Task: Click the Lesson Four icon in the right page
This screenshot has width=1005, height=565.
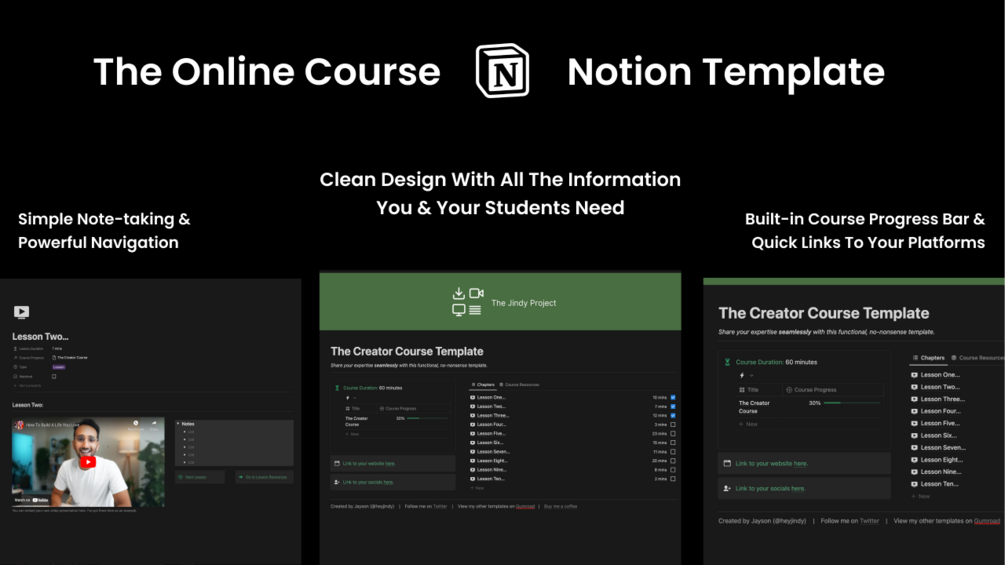Action: click(x=914, y=411)
